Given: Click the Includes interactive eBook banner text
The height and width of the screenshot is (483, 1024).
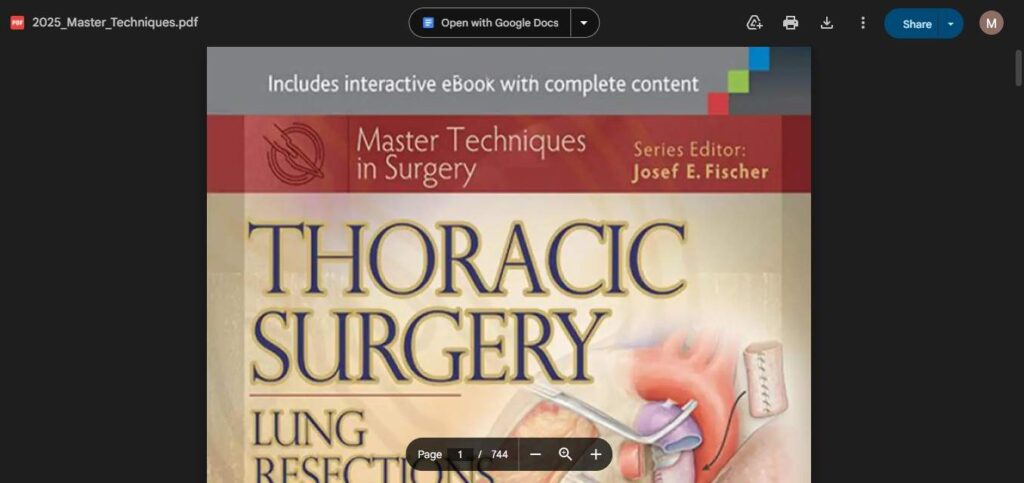Looking at the screenshot, I should [483, 84].
